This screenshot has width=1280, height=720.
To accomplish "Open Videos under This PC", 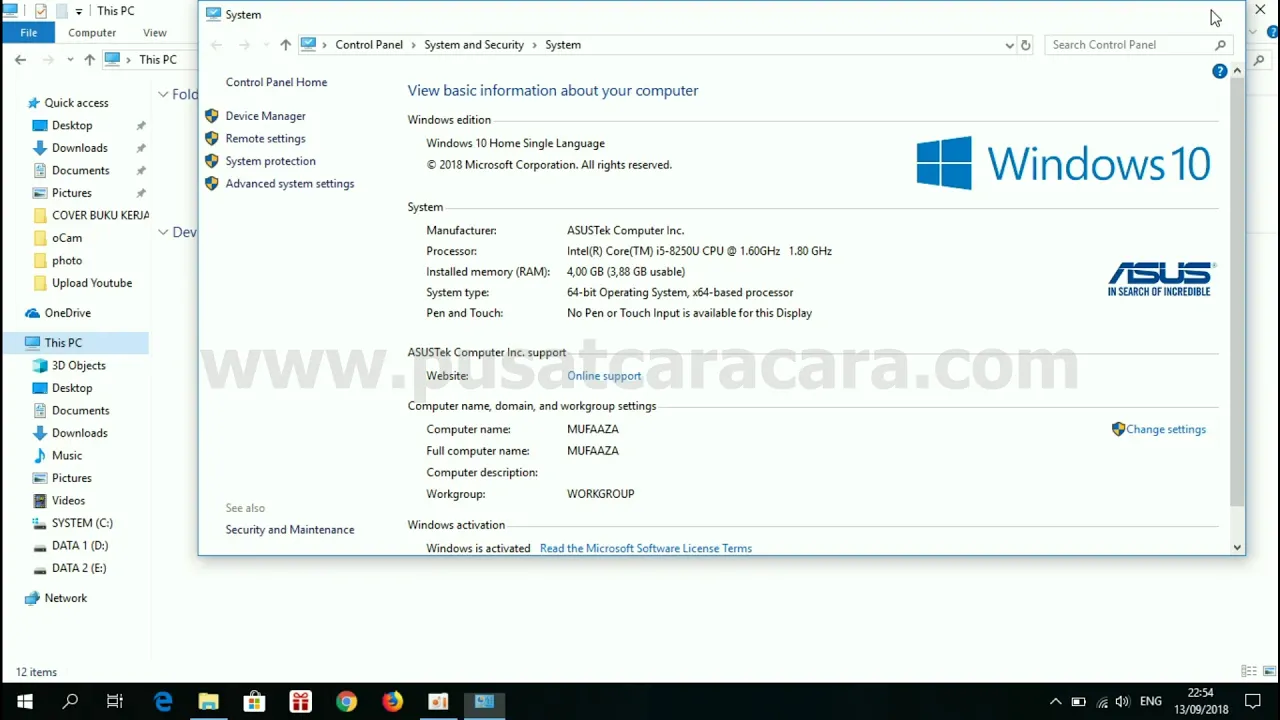I will [68, 500].
